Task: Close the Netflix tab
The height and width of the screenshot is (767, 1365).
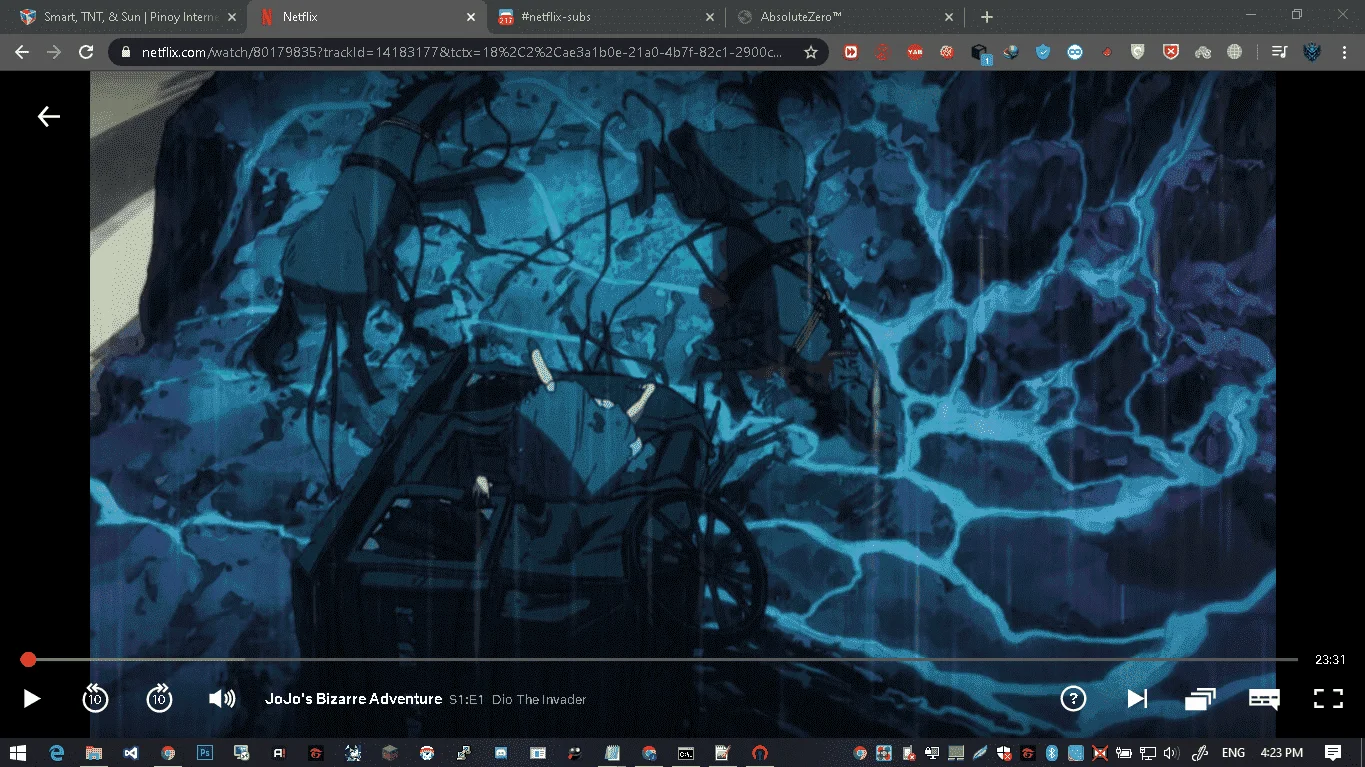Action: (471, 17)
